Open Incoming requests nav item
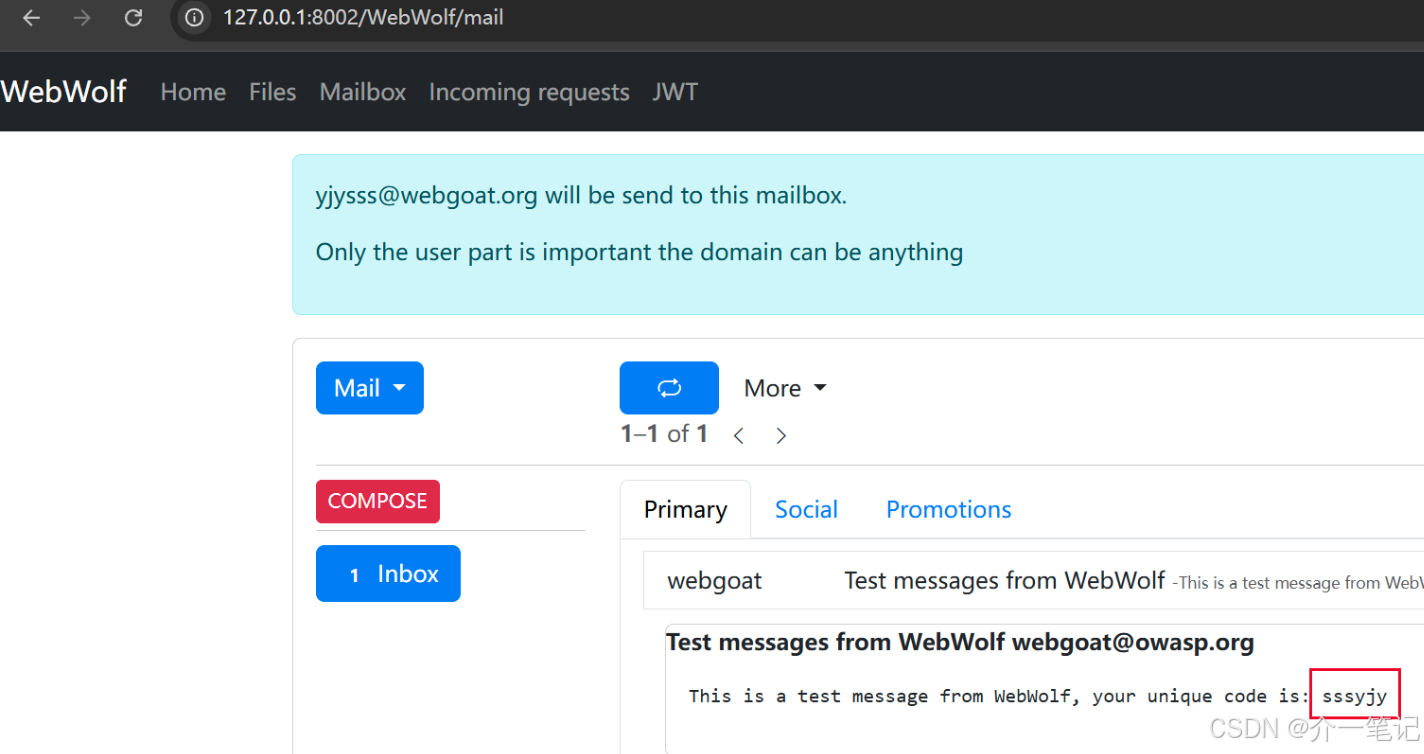 pos(529,92)
